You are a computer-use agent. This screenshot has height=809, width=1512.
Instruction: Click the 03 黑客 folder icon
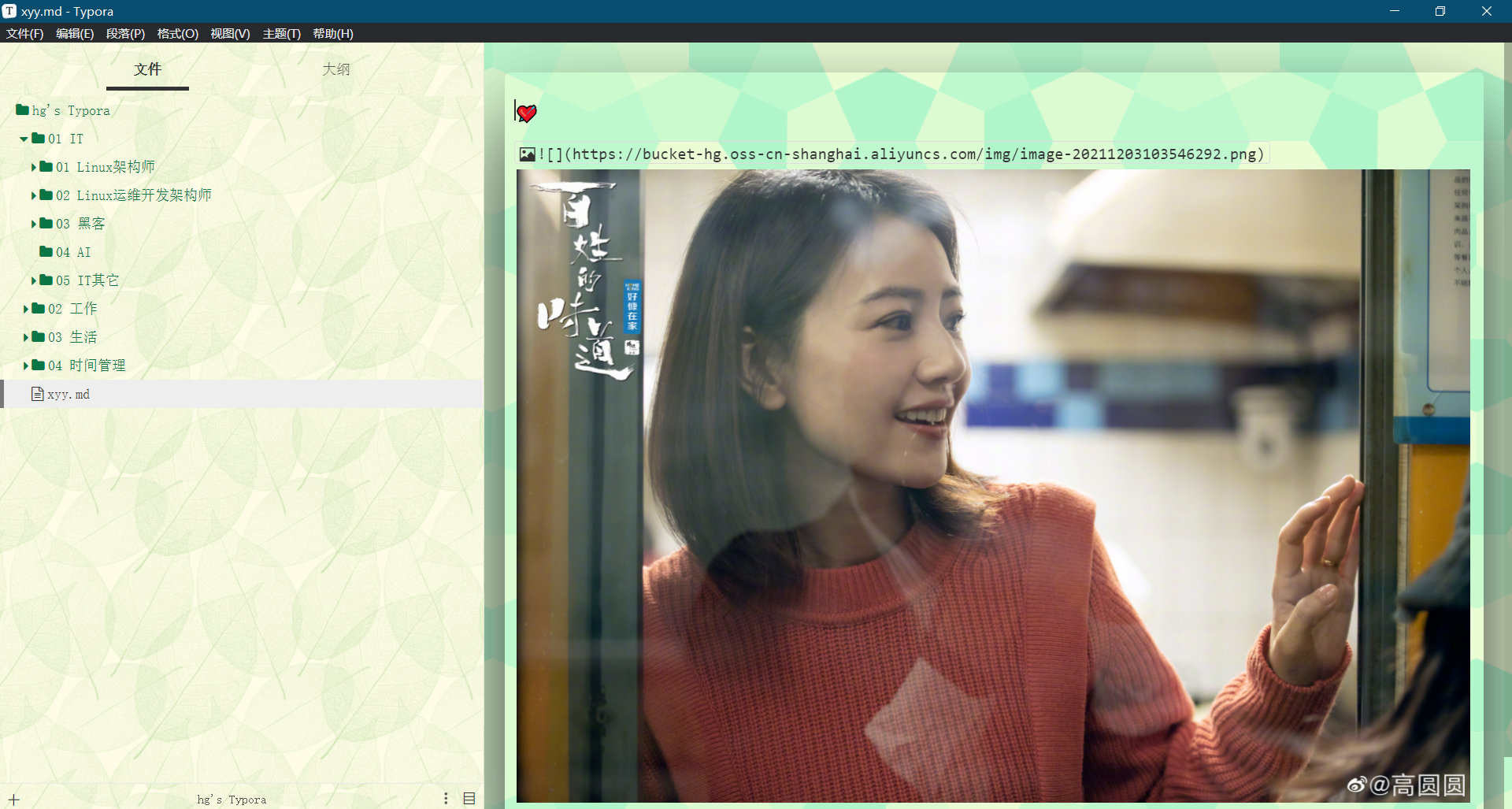[46, 224]
